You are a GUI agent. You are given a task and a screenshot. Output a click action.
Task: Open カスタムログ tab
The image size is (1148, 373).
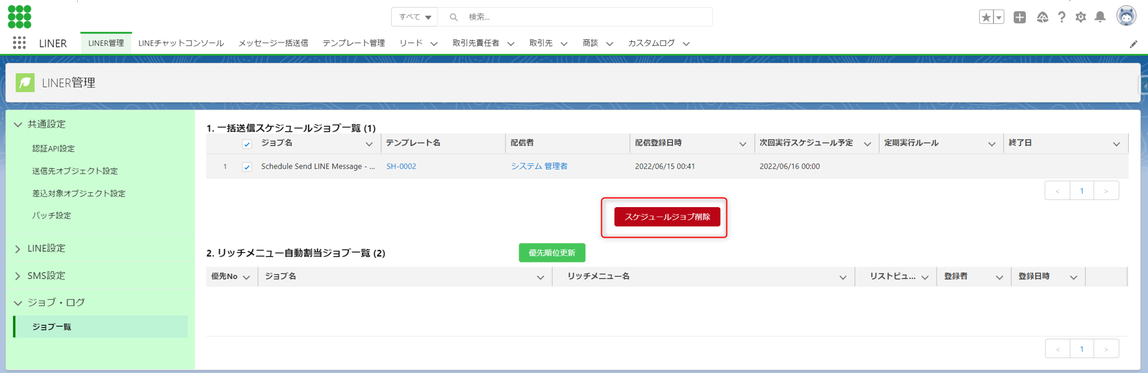pyautogui.click(x=652, y=43)
